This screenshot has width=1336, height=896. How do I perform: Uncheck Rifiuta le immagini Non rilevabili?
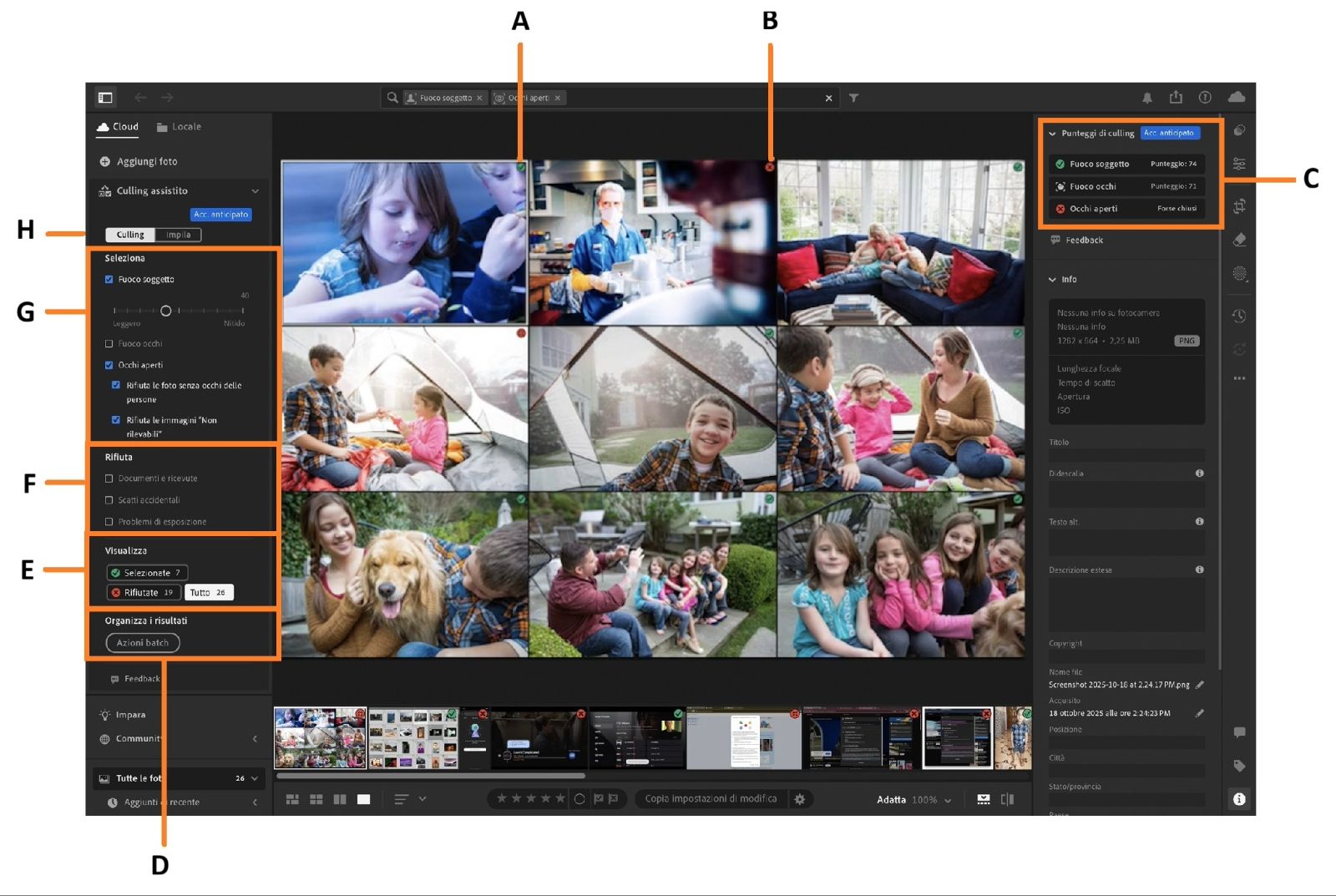[116, 420]
